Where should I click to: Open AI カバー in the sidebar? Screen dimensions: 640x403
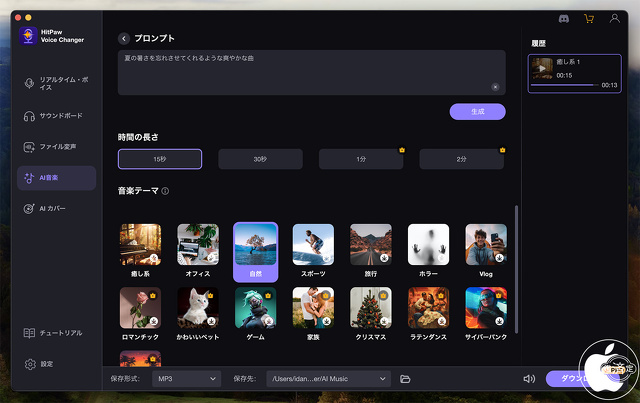57,209
